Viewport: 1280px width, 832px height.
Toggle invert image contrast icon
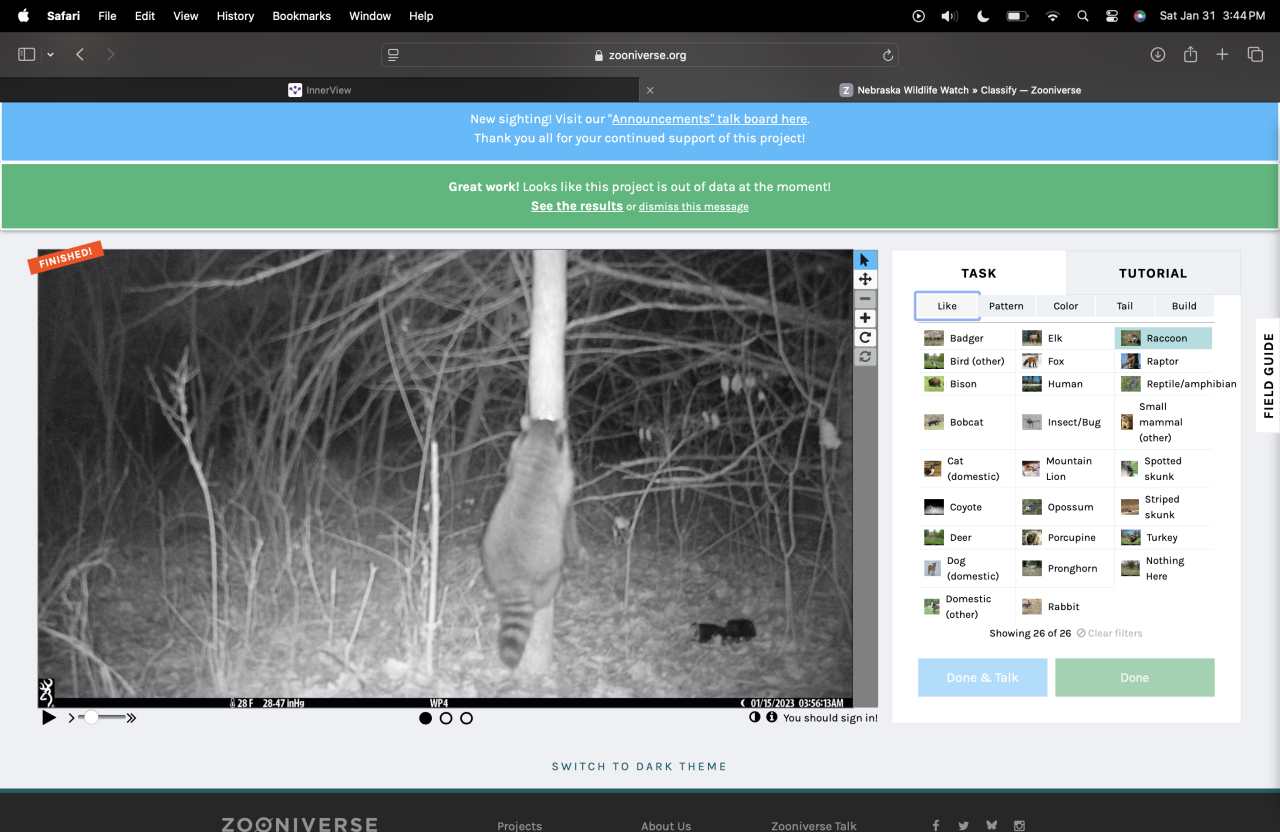pyautogui.click(x=755, y=717)
